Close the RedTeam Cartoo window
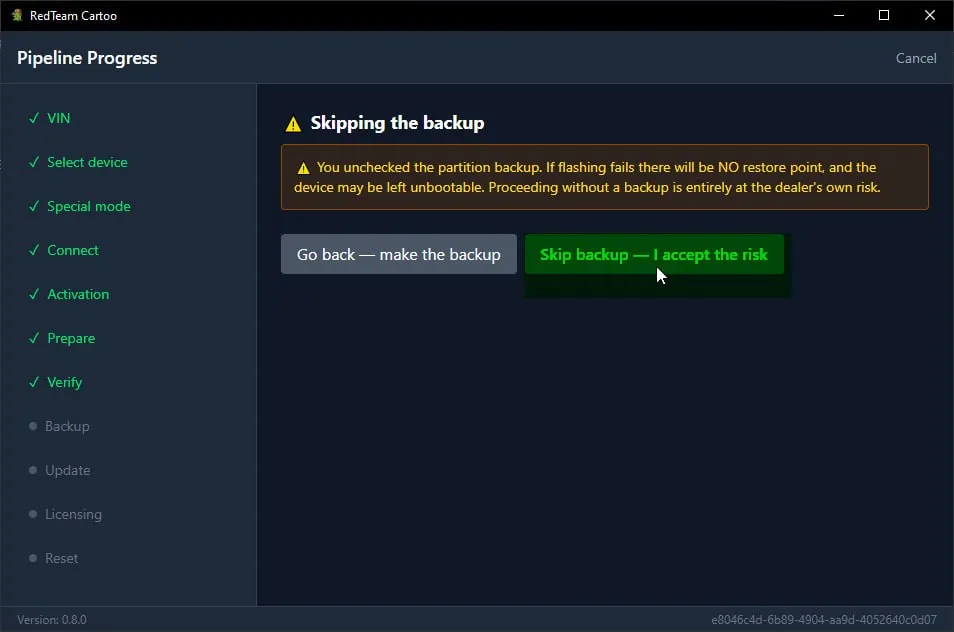The width and height of the screenshot is (954, 632). 930,15
